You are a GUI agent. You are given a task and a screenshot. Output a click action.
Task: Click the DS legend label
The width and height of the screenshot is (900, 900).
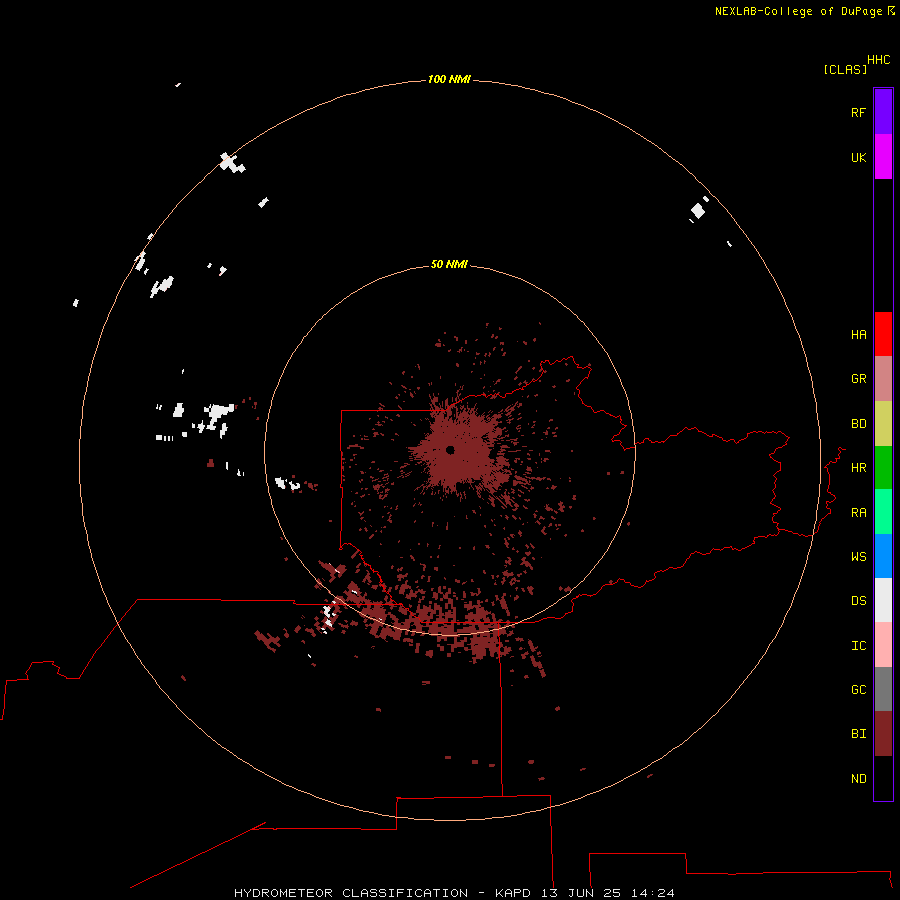click(x=859, y=601)
